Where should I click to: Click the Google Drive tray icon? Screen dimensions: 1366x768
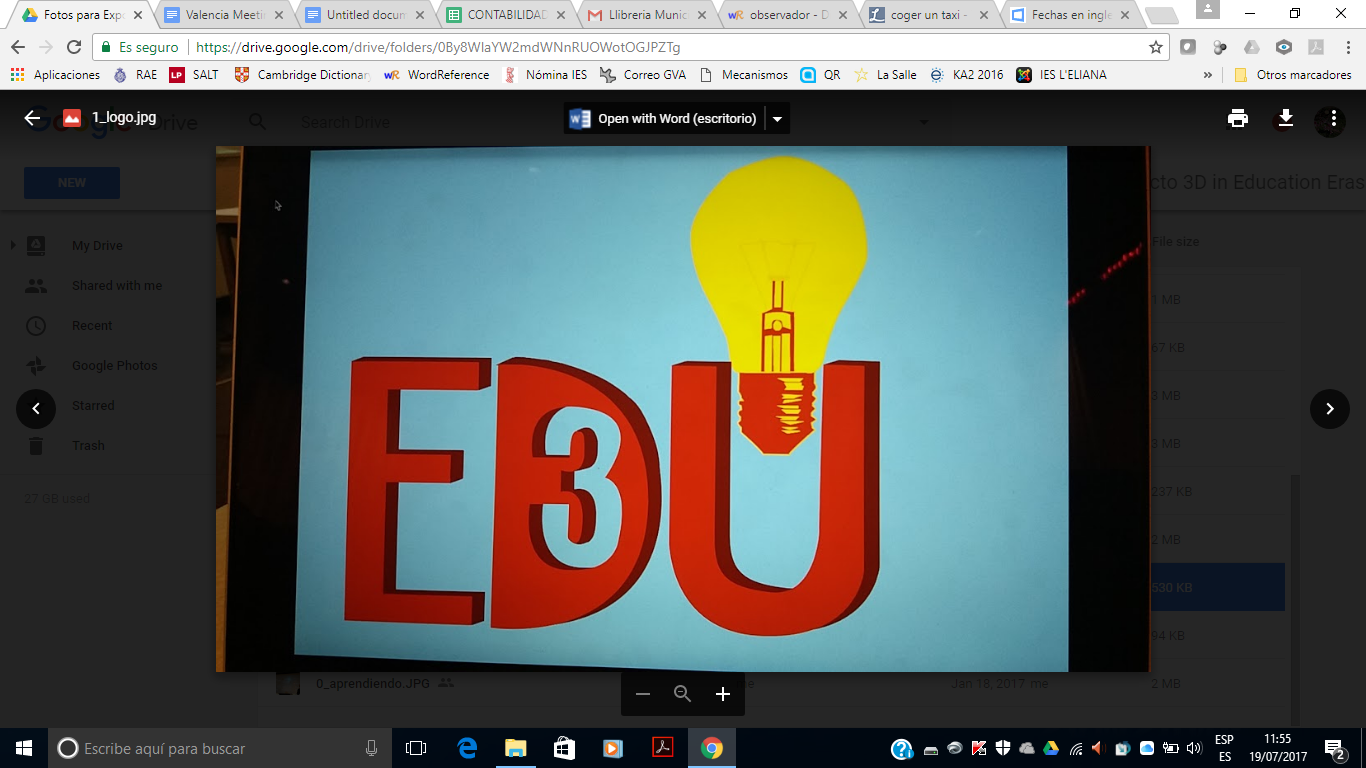(1051, 748)
